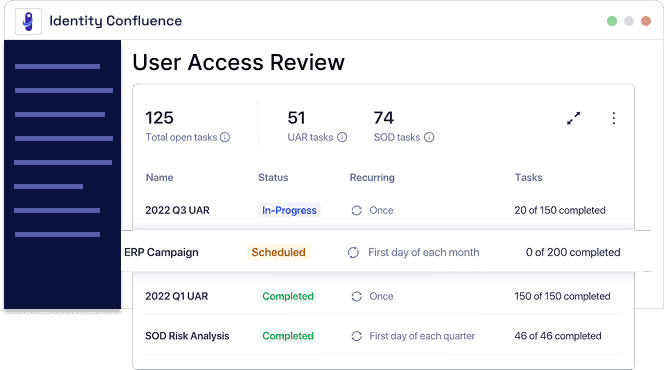The width and height of the screenshot is (664, 370).
Task: Select the In-Progress status badge
Action: pyautogui.click(x=289, y=210)
